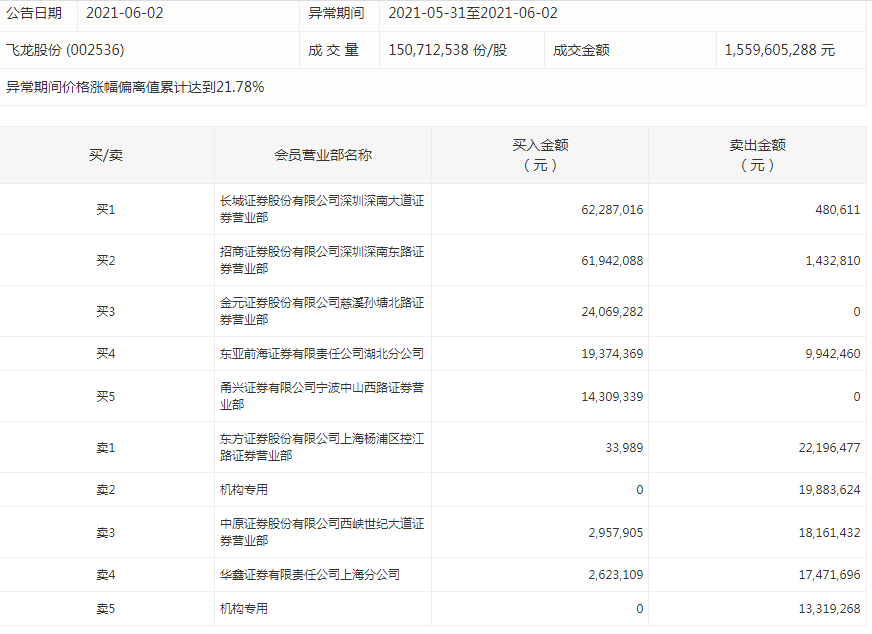
Task: Select buy amount 24,069,282
Action: [612, 311]
